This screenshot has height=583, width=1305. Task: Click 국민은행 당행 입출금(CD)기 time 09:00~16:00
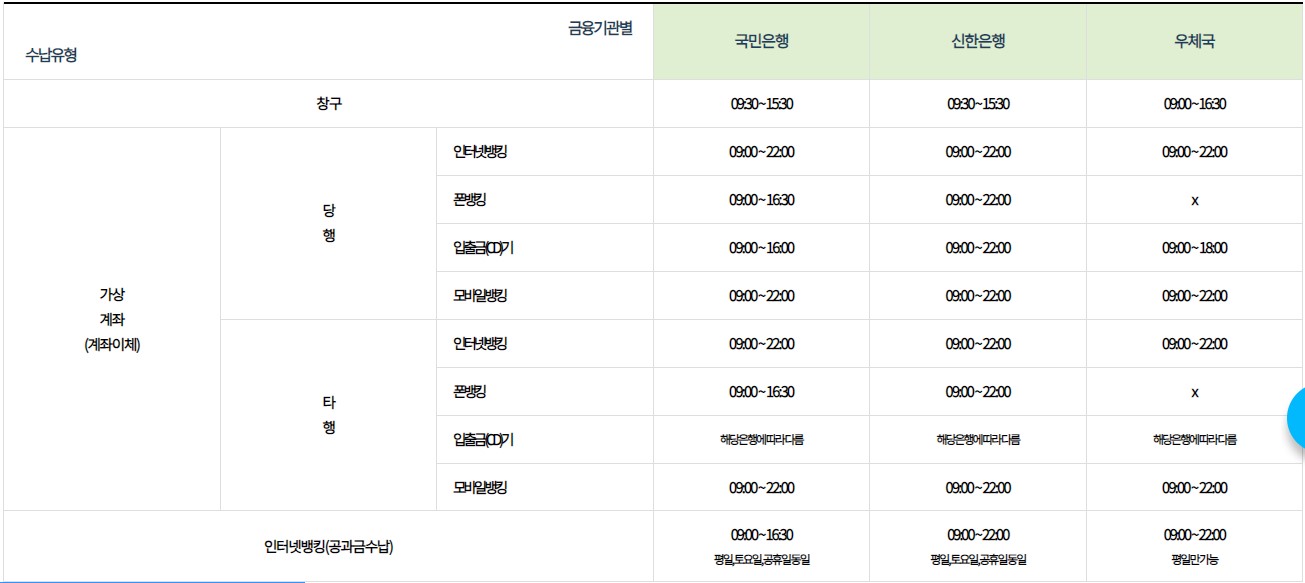(x=761, y=248)
